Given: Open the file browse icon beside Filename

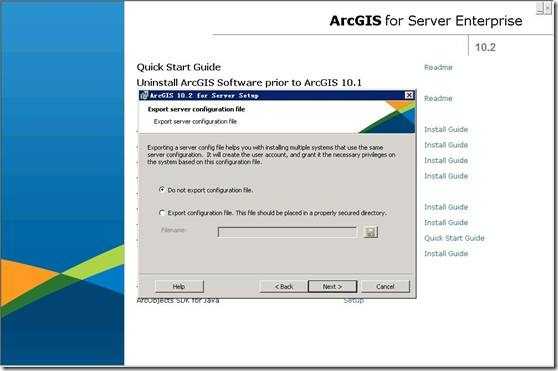Looking at the screenshot, I should pyautogui.click(x=370, y=232).
